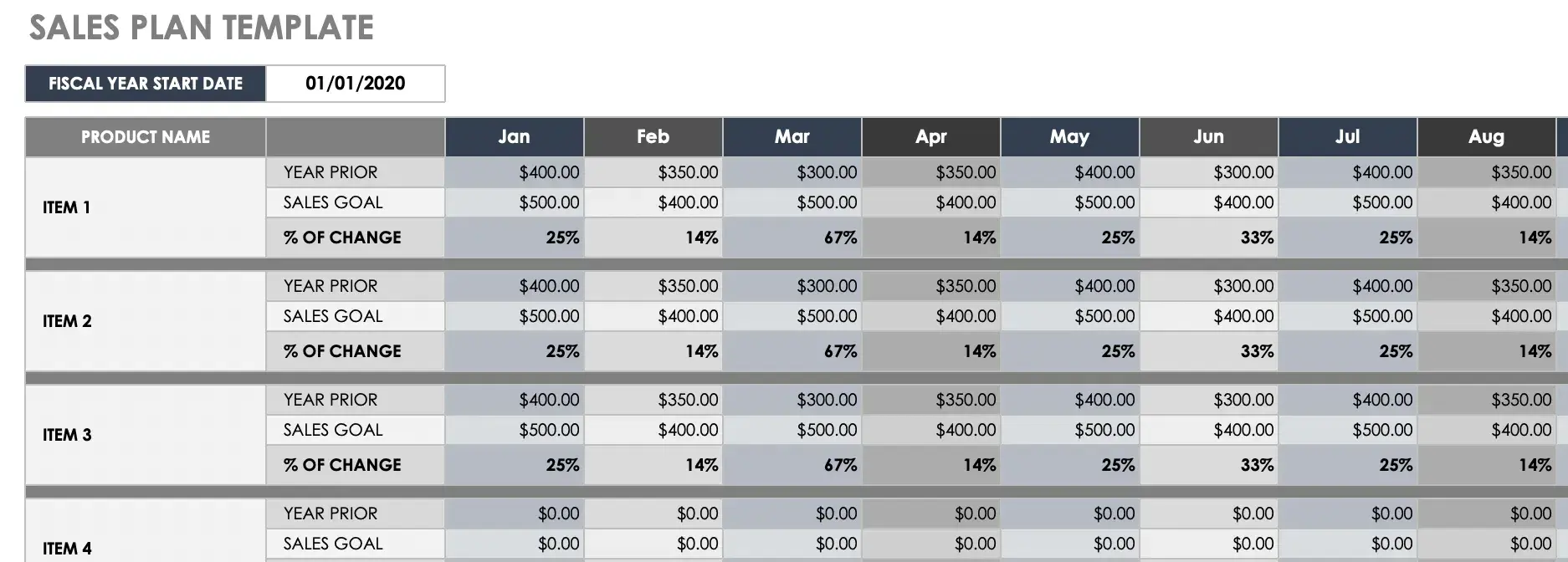The height and width of the screenshot is (562, 1568).
Task: Select the Apr column header
Action: [930, 136]
